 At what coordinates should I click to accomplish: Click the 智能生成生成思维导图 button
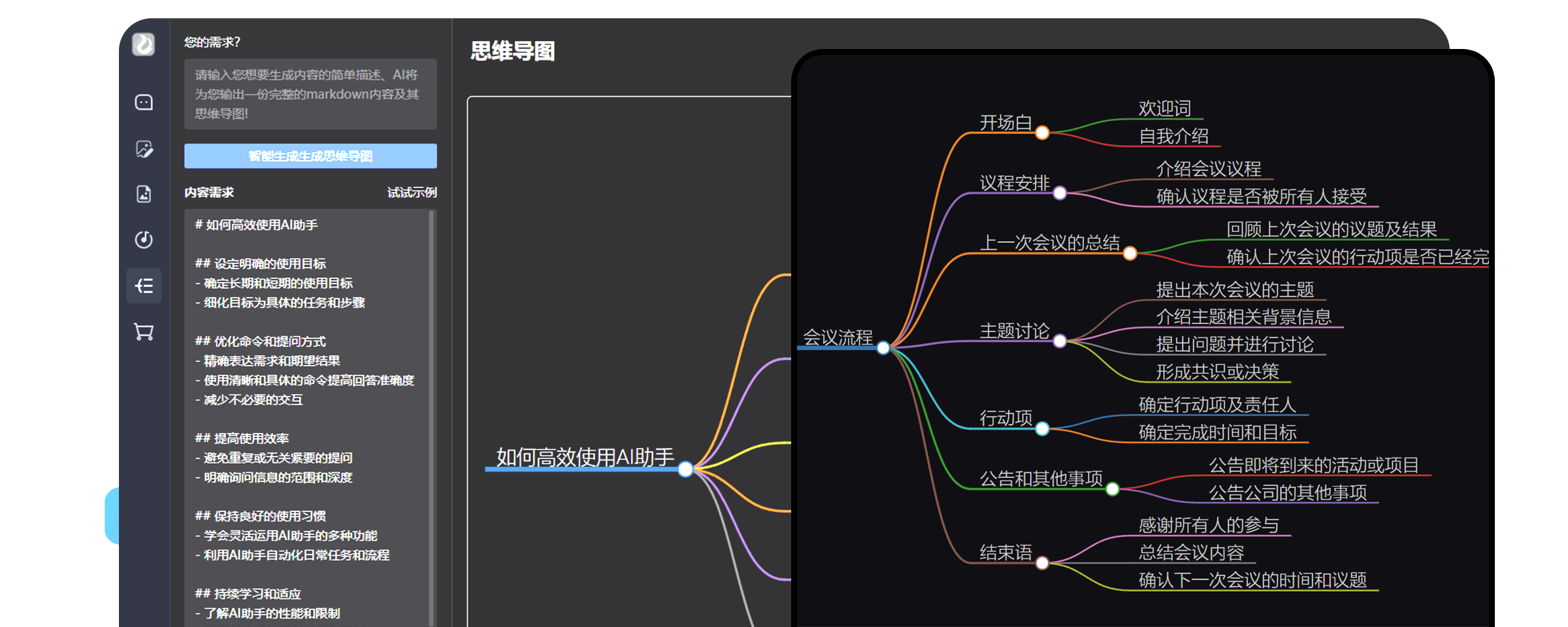coord(310,156)
